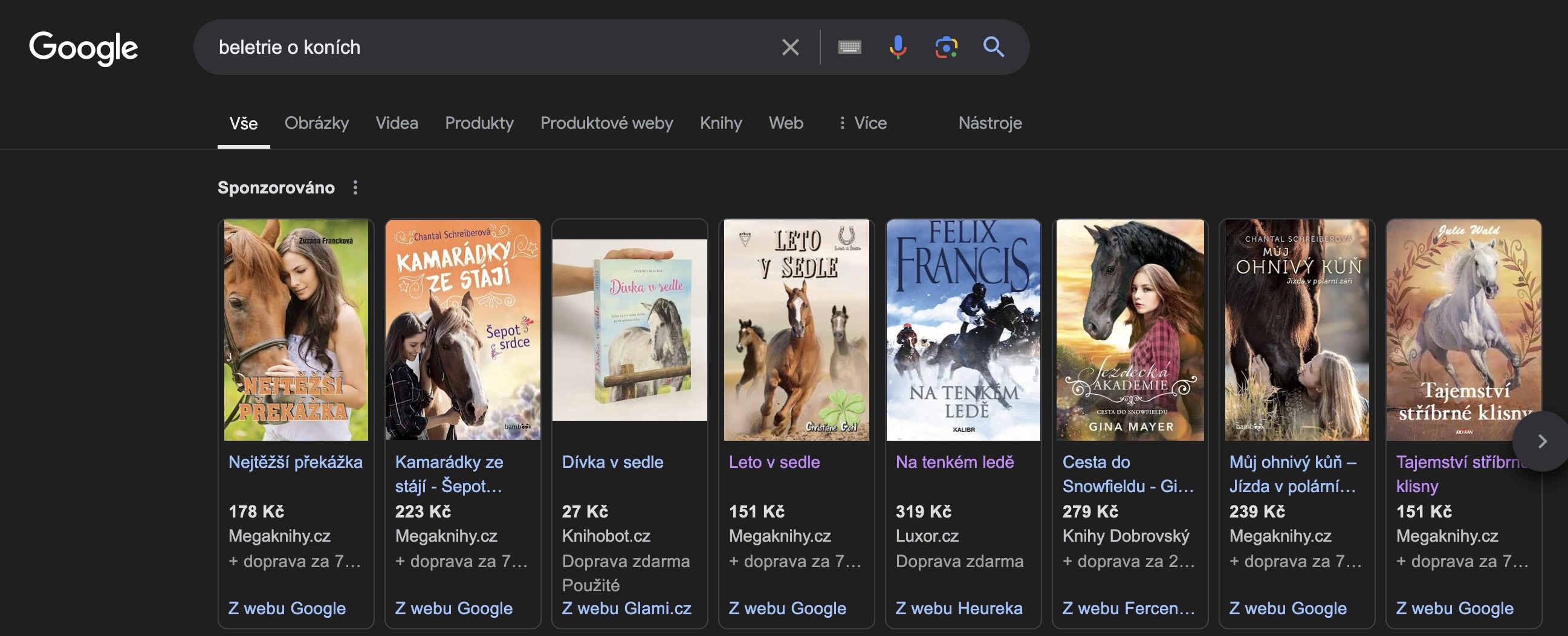Open Nejtěžší překážka book cover
This screenshot has height=636, width=1568.
(296, 330)
